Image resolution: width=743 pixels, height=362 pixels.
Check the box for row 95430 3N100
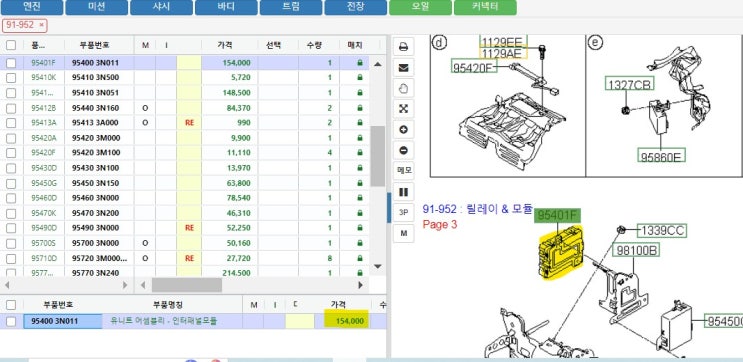point(11,168)
